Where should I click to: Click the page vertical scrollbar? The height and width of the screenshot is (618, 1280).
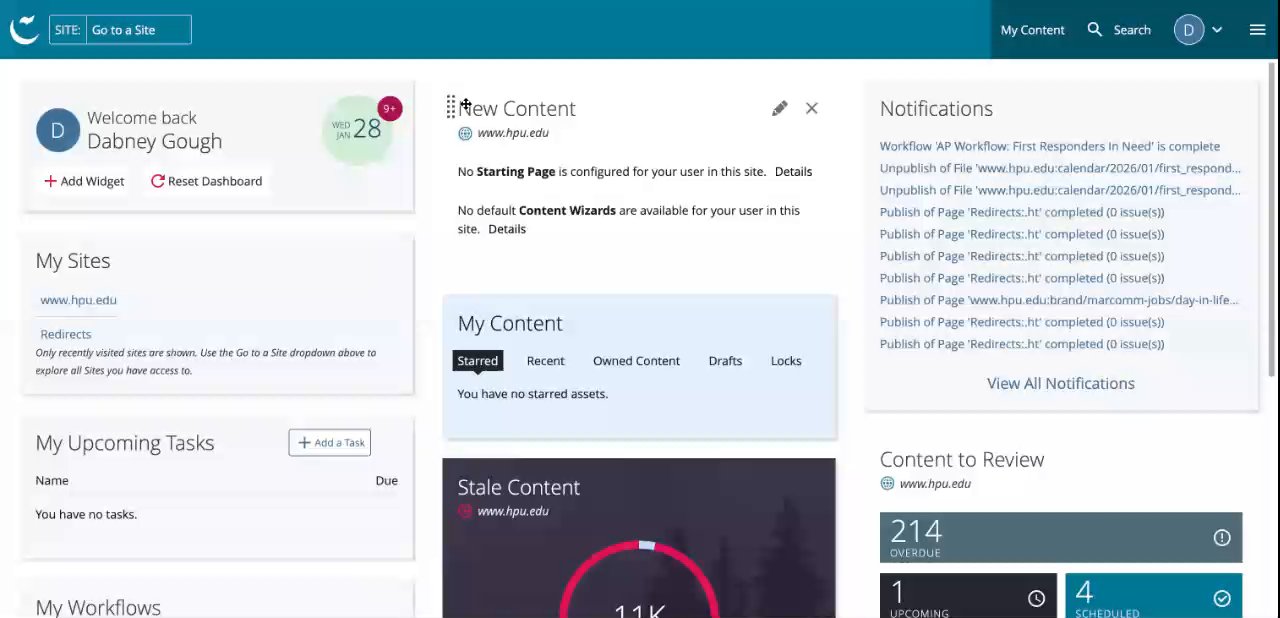[1273, 220]
